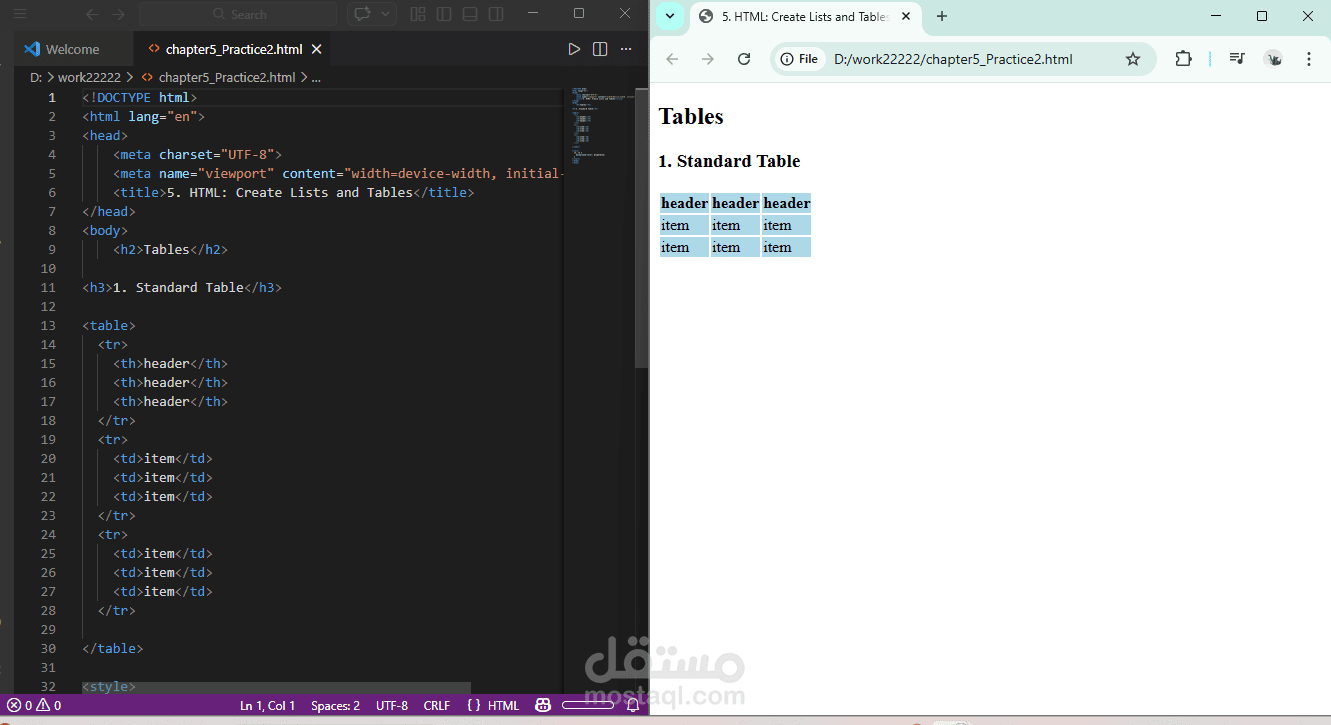The width and height of the screenshot is (1331, 725).
Task: Click Chrome back arrow
Action: coord(672,59)
